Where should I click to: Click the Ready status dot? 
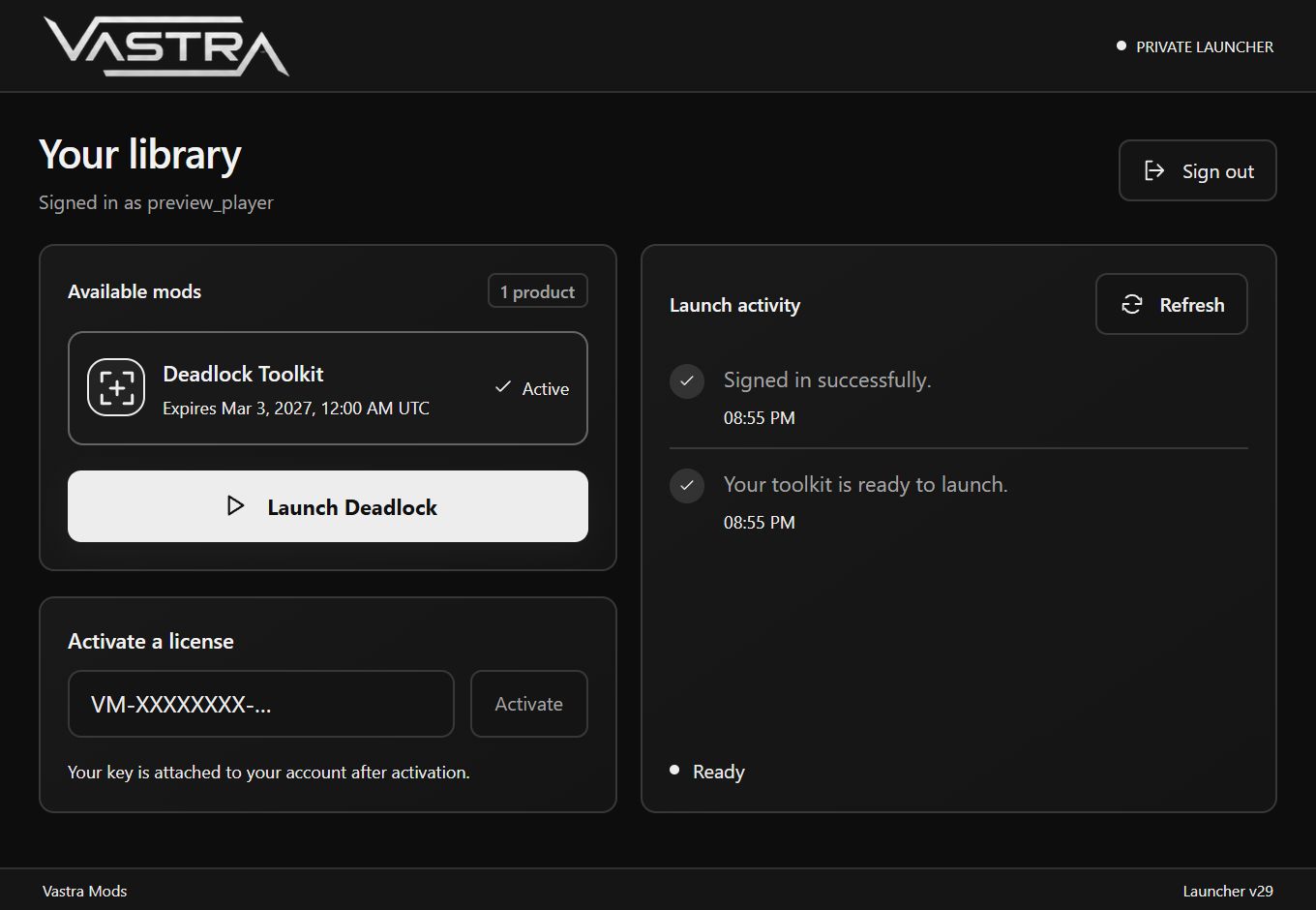[674, 771]
